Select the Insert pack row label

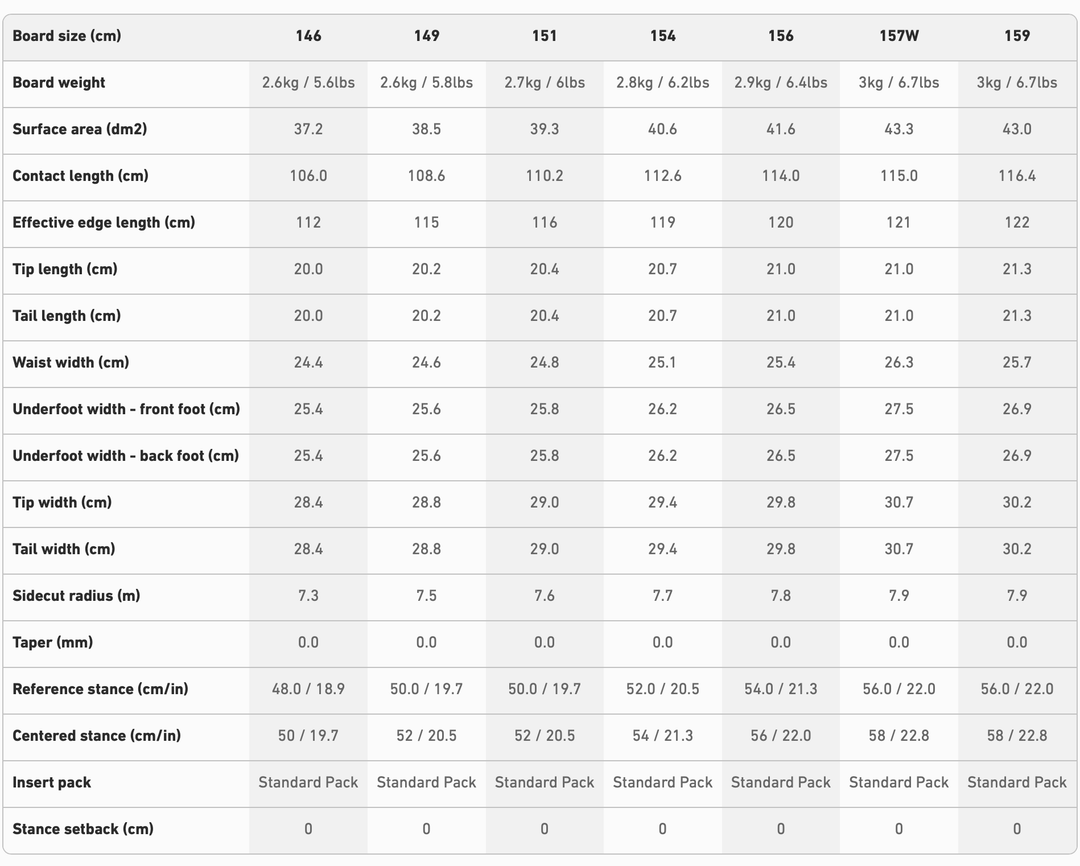coord(51,783)
